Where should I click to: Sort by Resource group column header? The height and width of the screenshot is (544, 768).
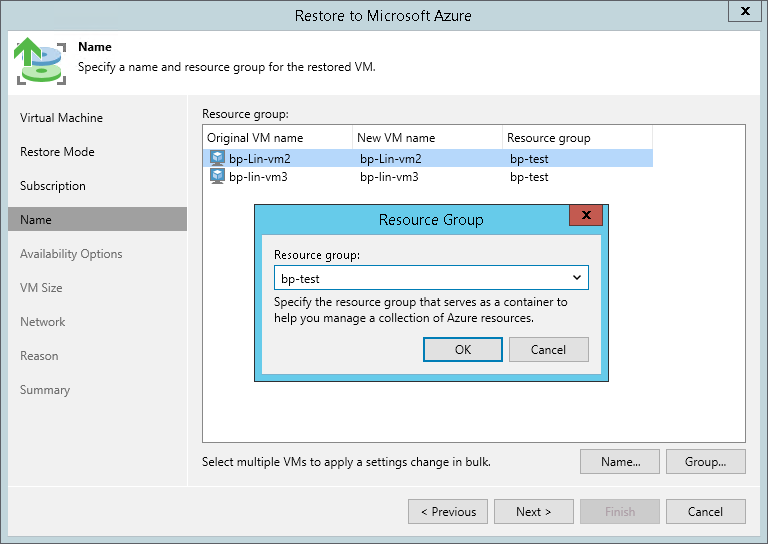pyautogui.click(x=577, y=138)
